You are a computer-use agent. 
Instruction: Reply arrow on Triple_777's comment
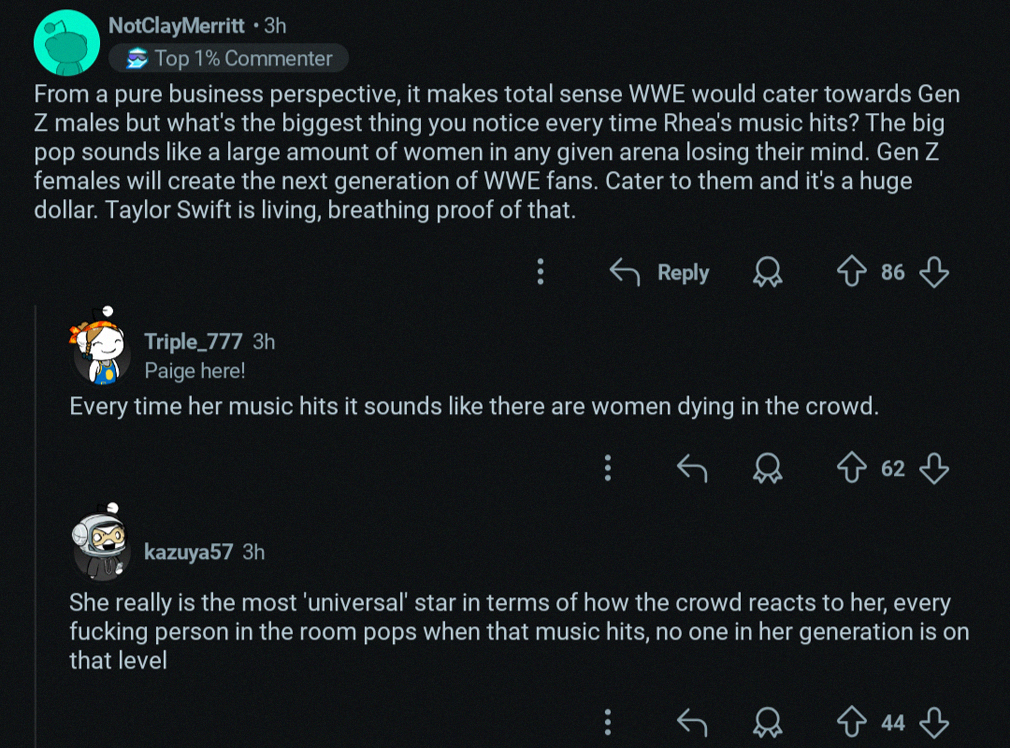[x=692, y=468]
